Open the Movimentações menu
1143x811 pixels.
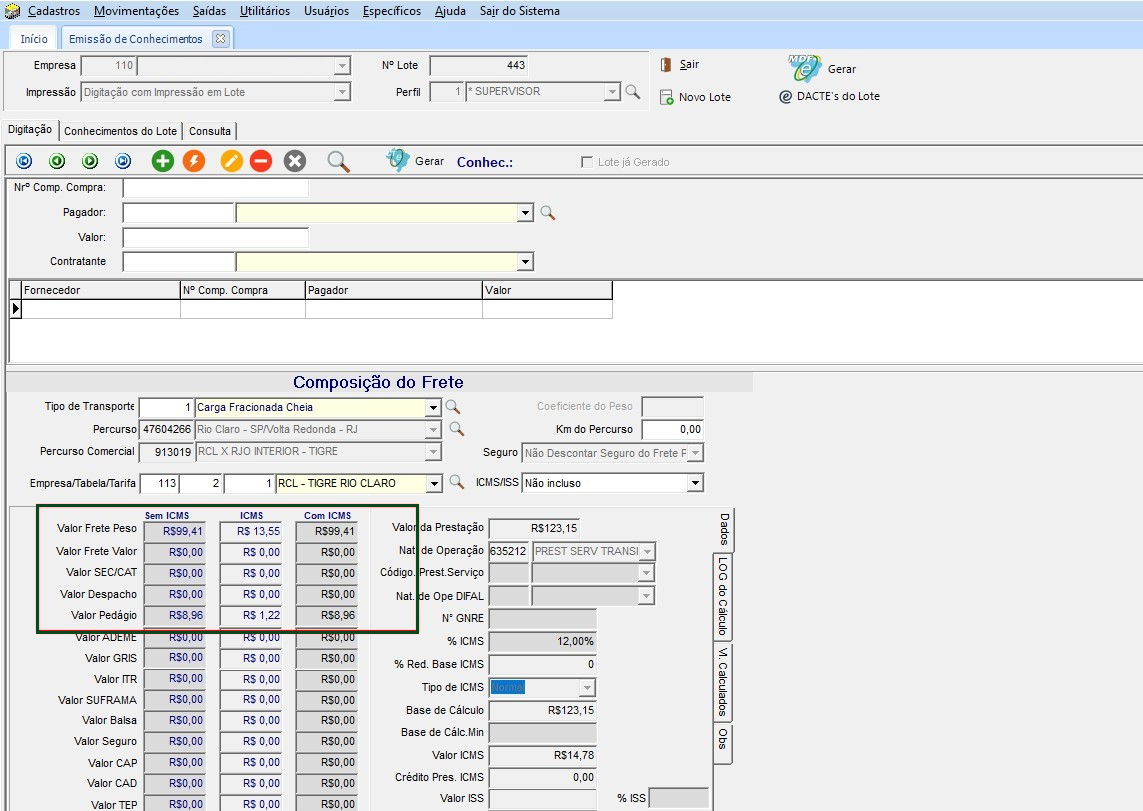(x=136, y=11)
